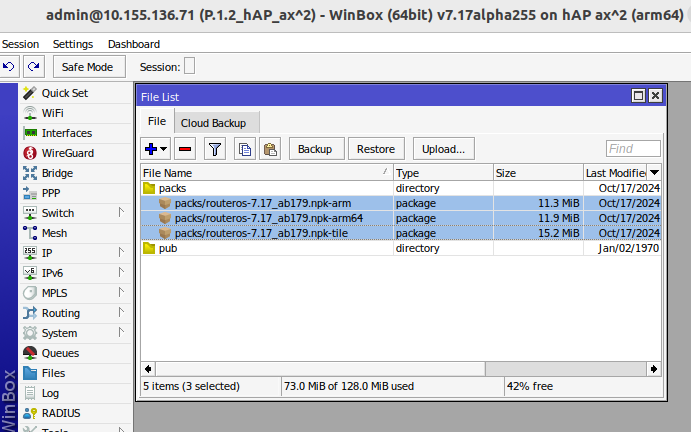The image size is (691, 432).
Task: Open the column chooser dropdown arrow
Action: [654, 173]
